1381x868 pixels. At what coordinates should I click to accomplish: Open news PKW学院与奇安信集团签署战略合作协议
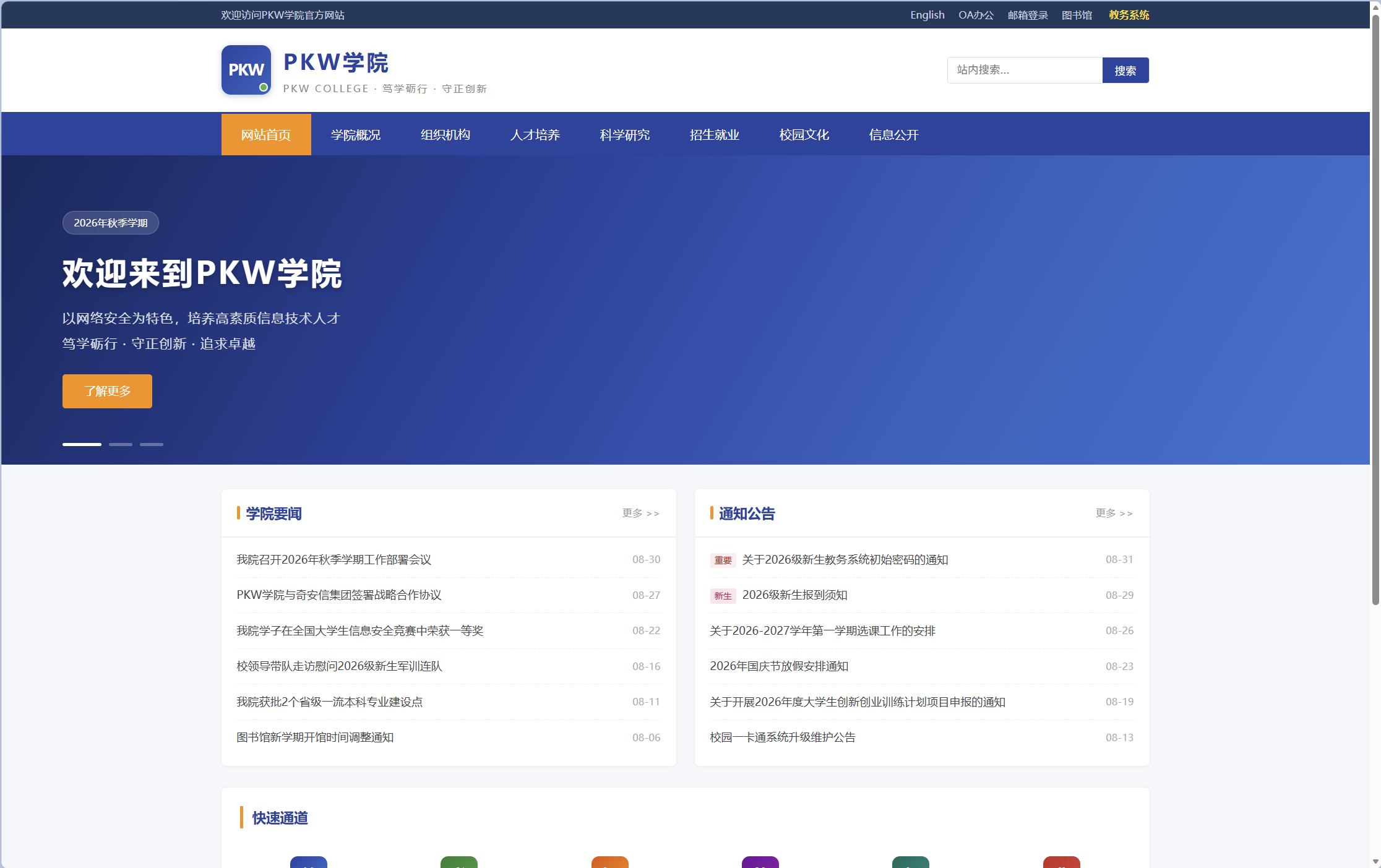click(x=339, y=595)
